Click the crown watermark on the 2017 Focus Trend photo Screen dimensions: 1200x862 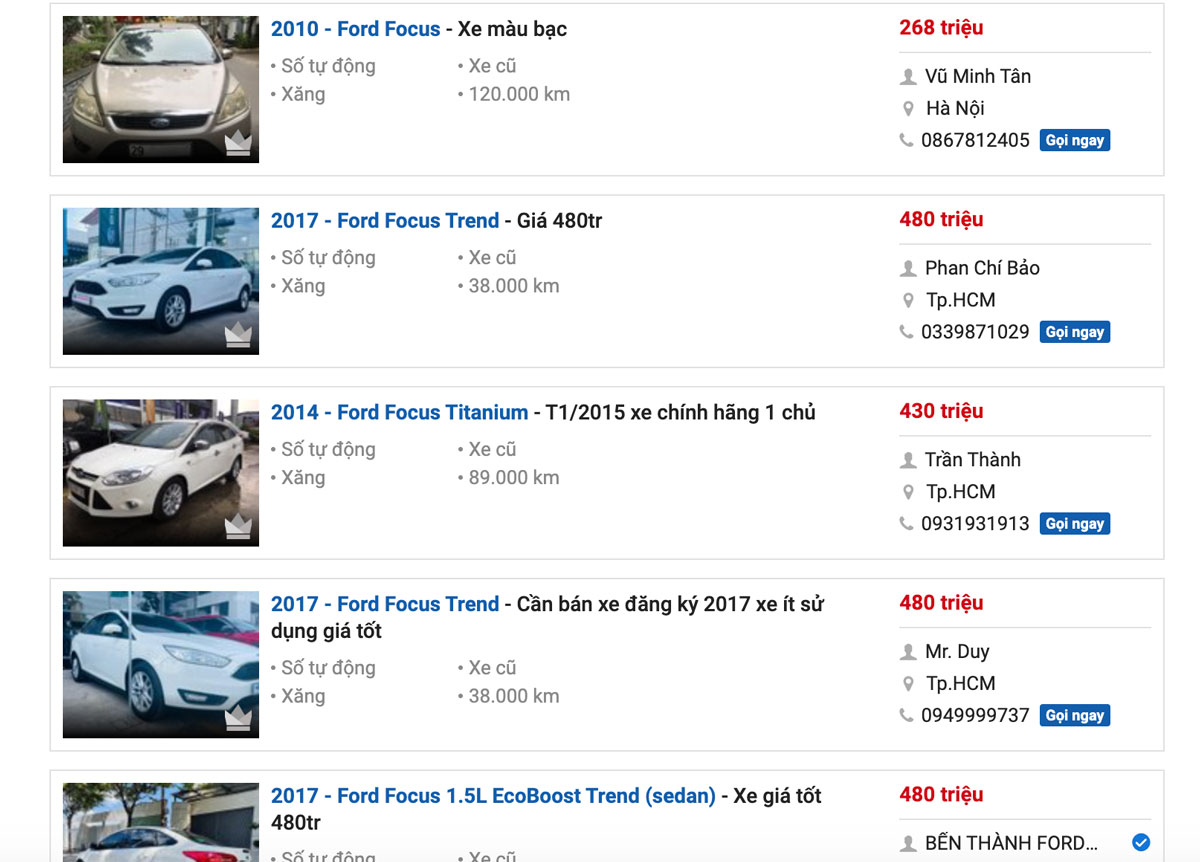coord(236,334)
